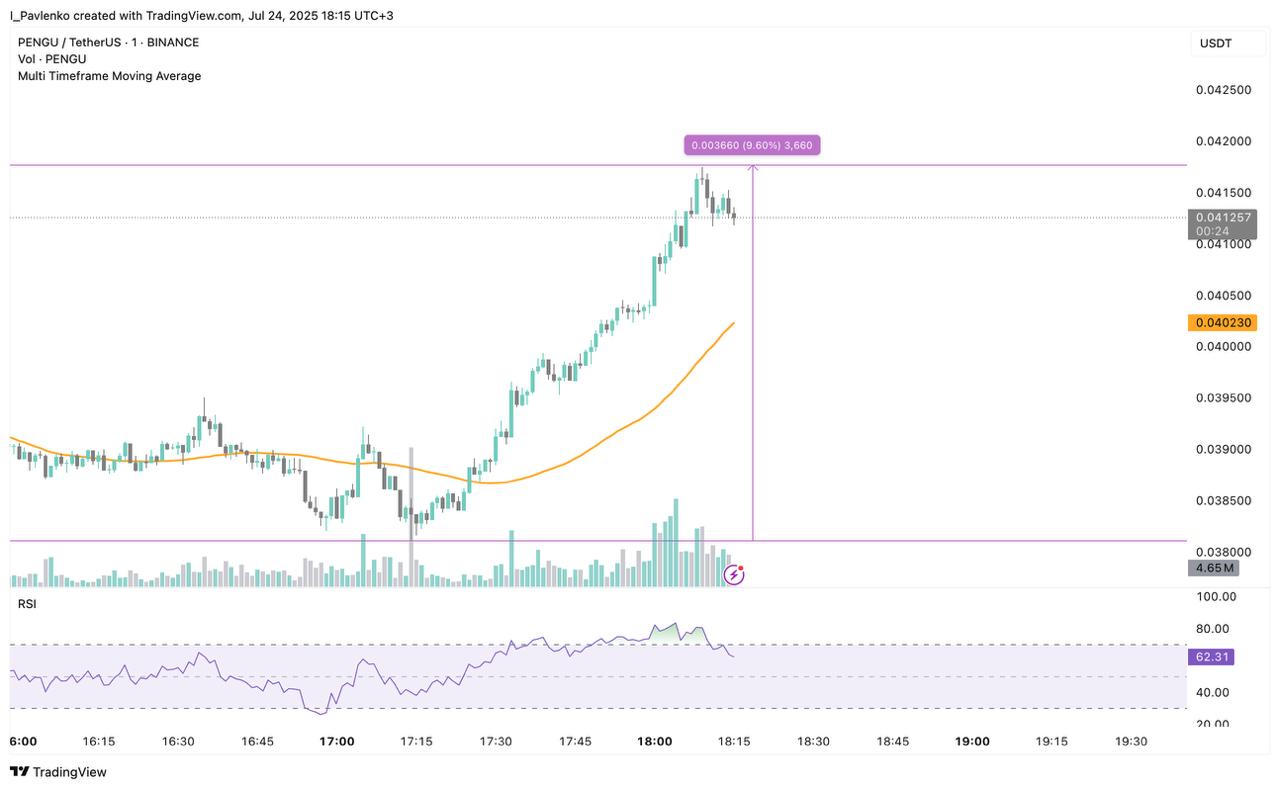Click the Vol · PENGU indicator label
The width and height of the screenshot is (1280, 789).
click(52, 59)
